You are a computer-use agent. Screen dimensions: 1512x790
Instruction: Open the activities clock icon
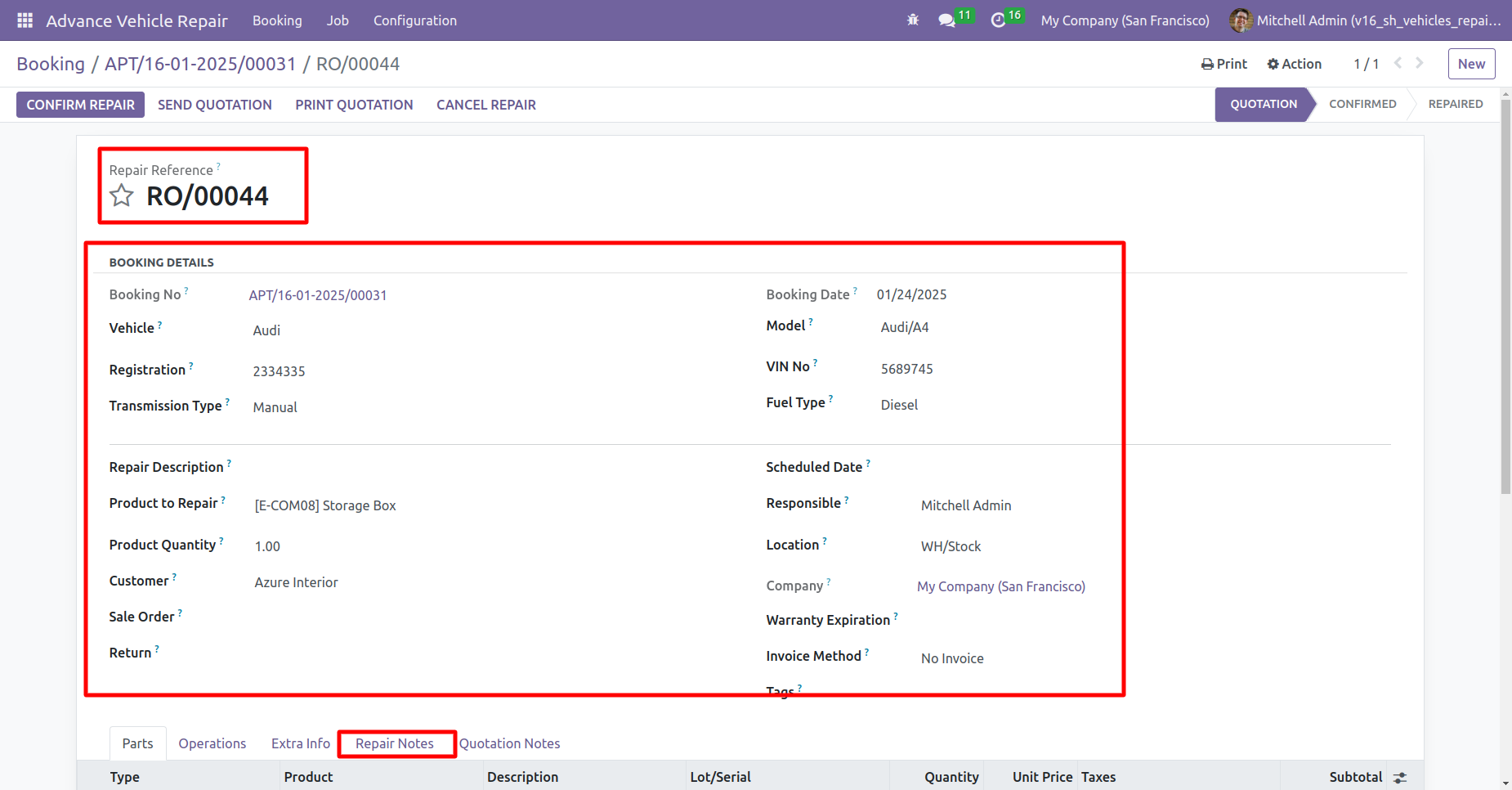click(998, 20)
